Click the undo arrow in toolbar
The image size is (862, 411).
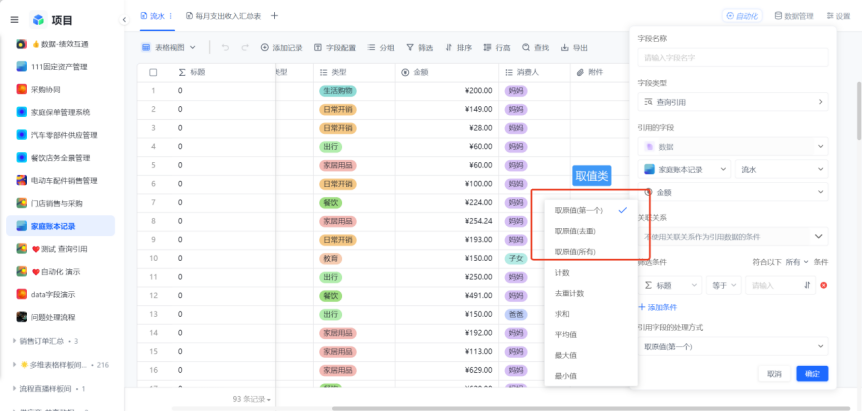click(225, 48)
